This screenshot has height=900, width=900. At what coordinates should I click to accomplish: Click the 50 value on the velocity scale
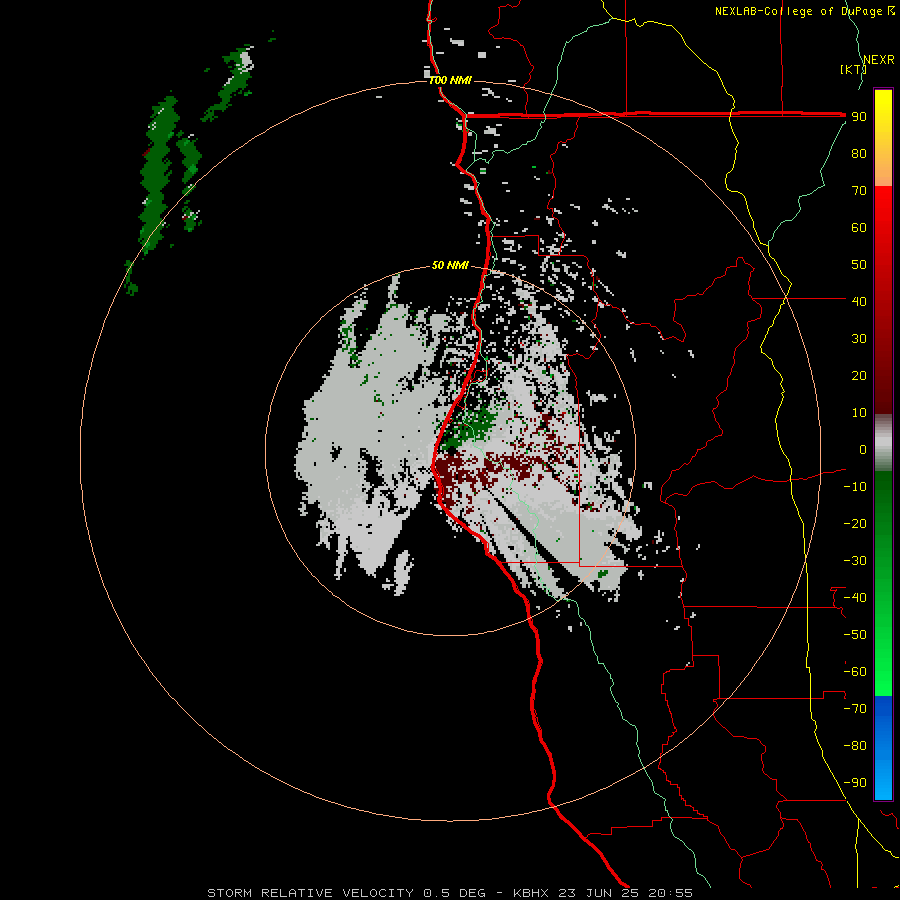click(x=859, y=265)
